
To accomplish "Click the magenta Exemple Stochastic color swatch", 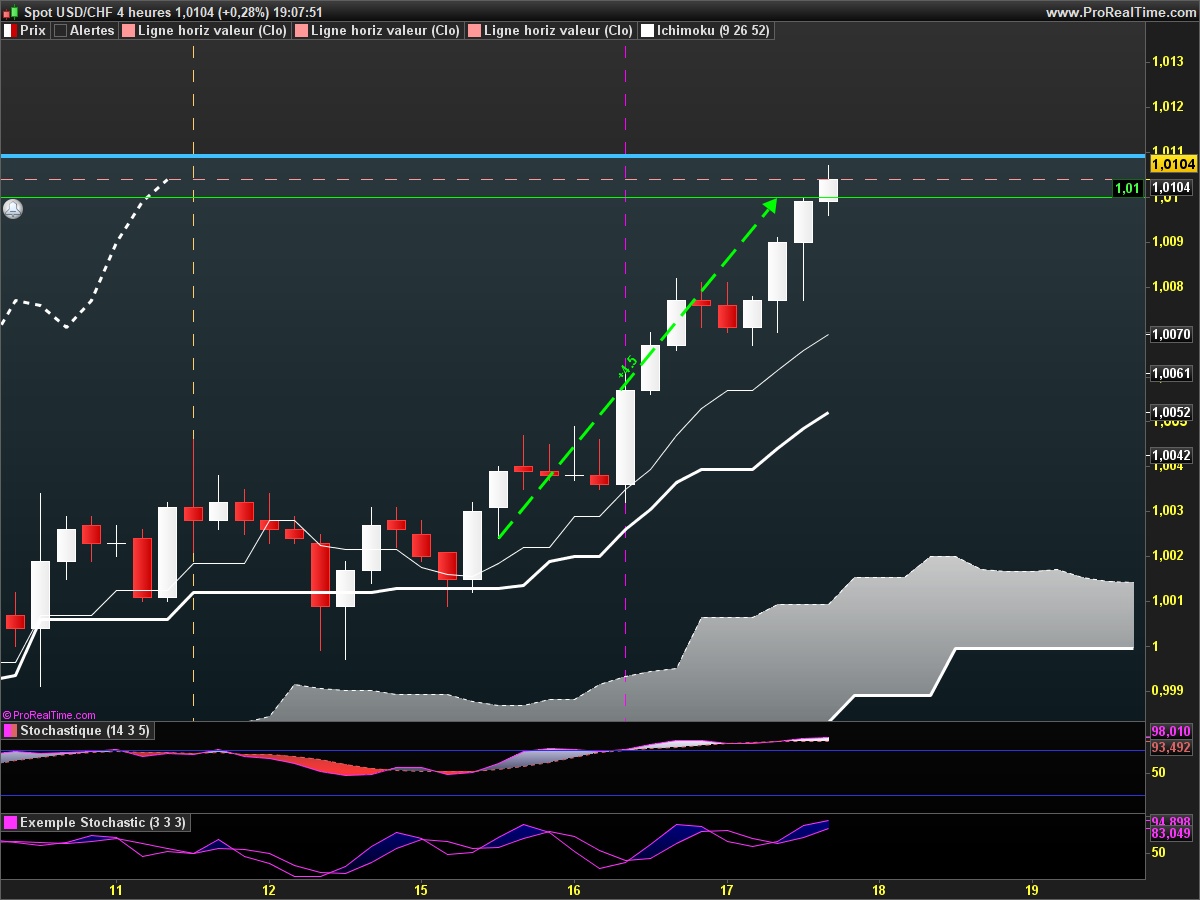I will [x=11, y=822].
